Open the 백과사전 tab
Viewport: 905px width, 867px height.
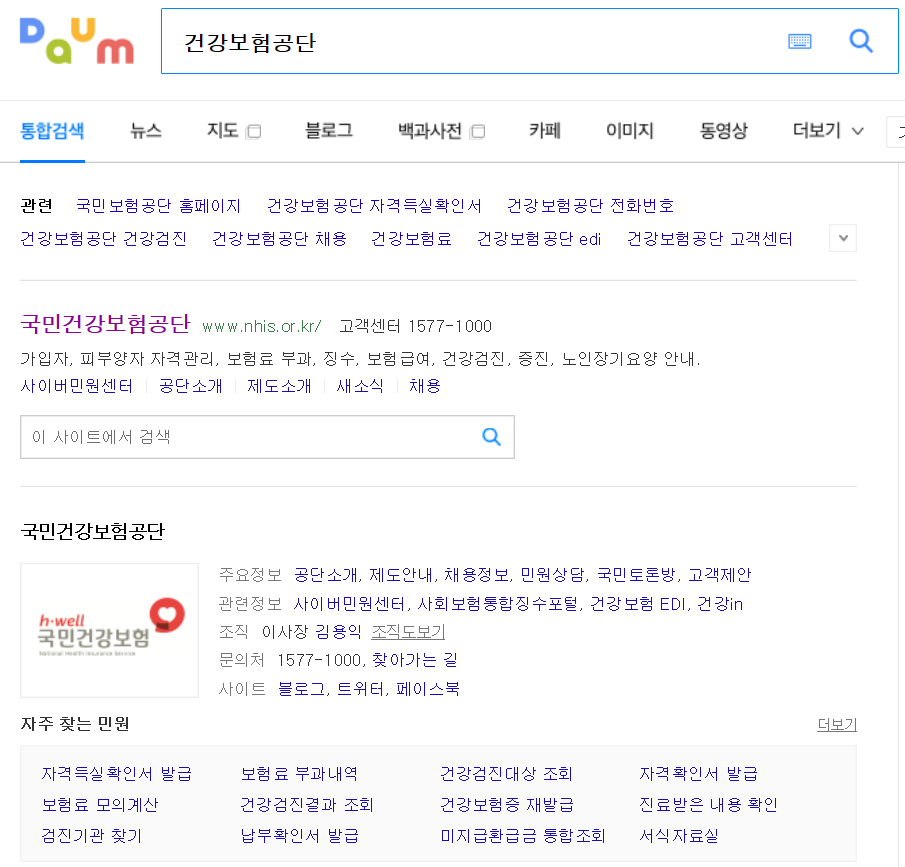(430, 130)
